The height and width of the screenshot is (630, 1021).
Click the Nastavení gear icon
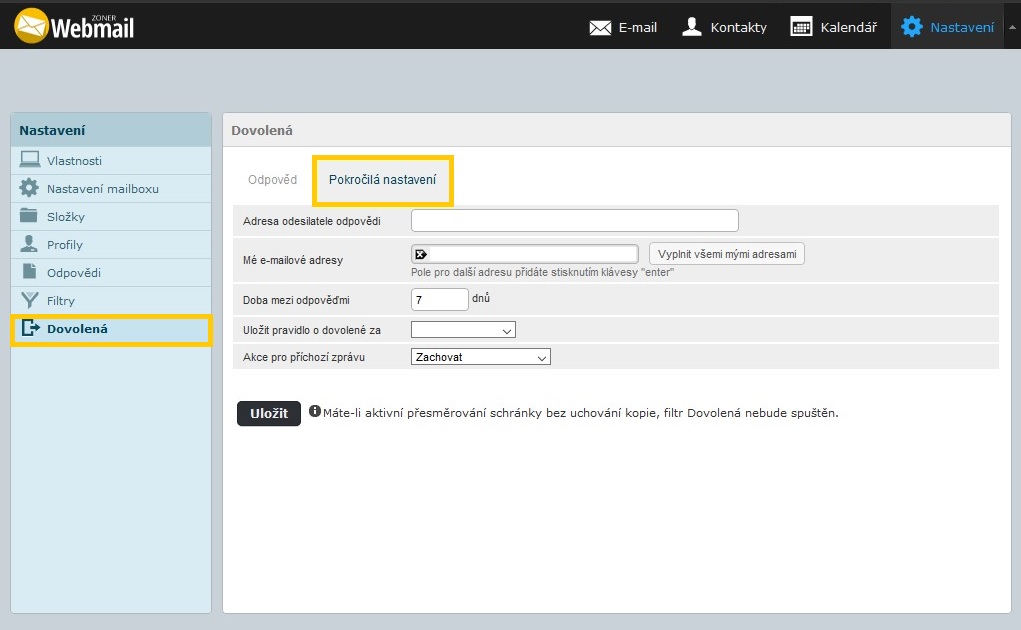click(x=912, y=27)
